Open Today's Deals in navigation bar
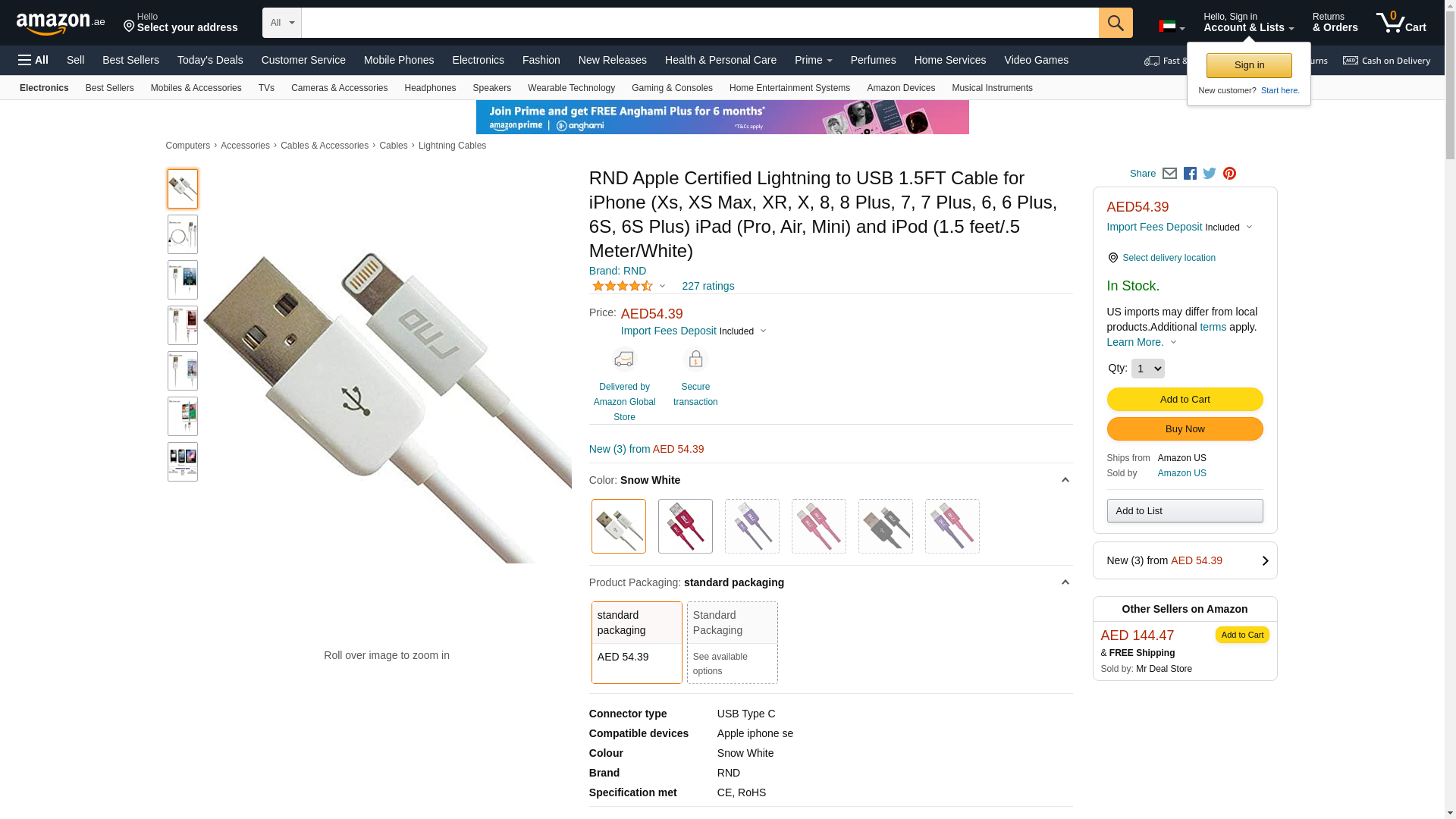Image resolution: width=1456 pixels, height=819 pixels. tap(210, 60)
